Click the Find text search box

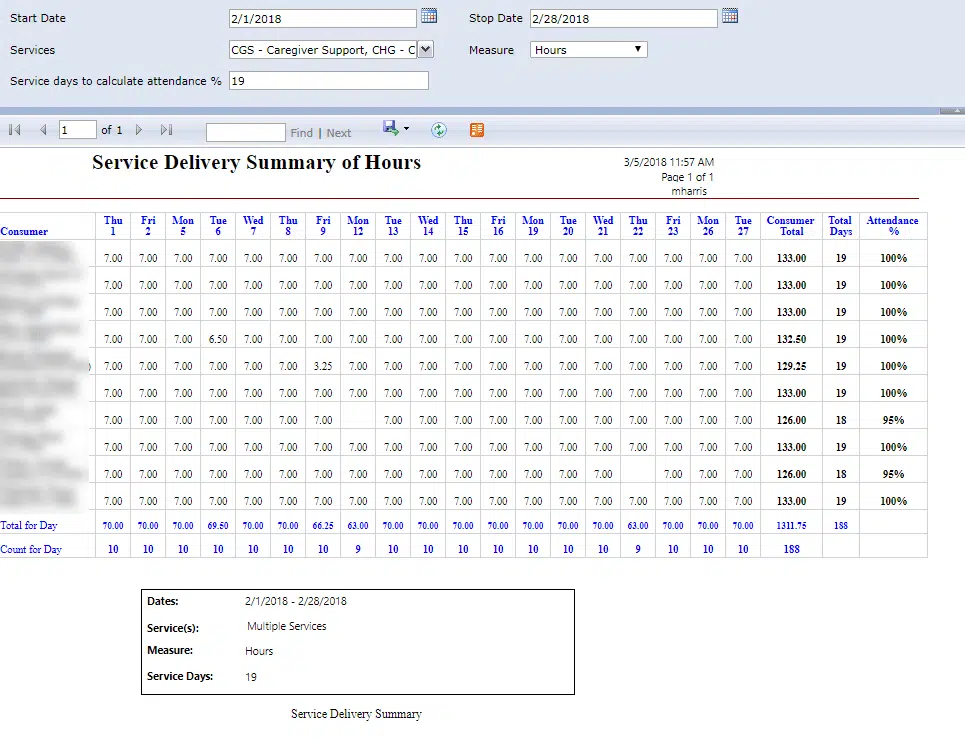(246, 132)
